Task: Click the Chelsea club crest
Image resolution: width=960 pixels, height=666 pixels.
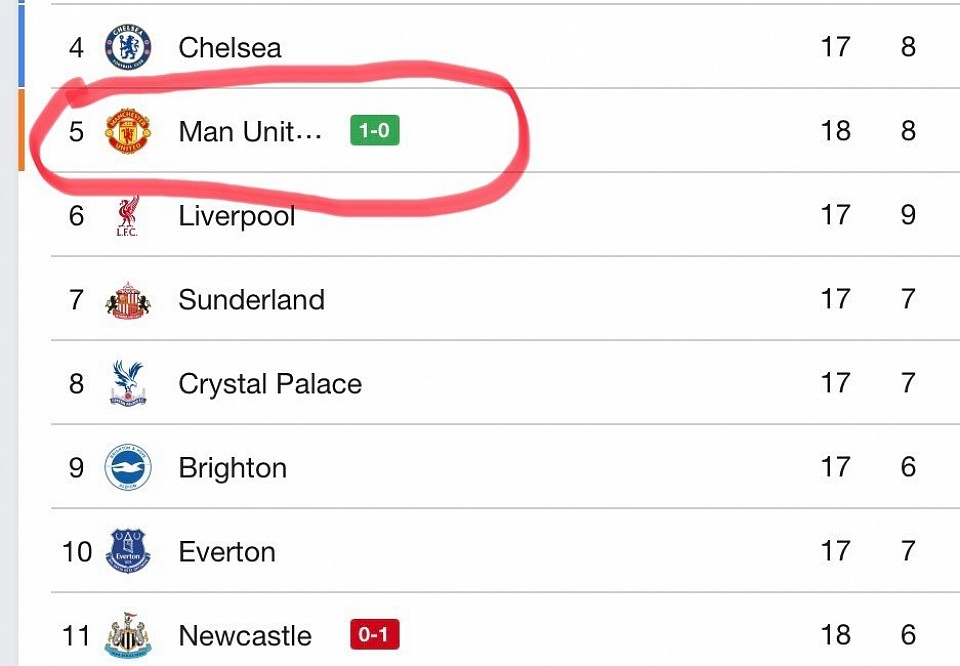Action: (128, 47)
